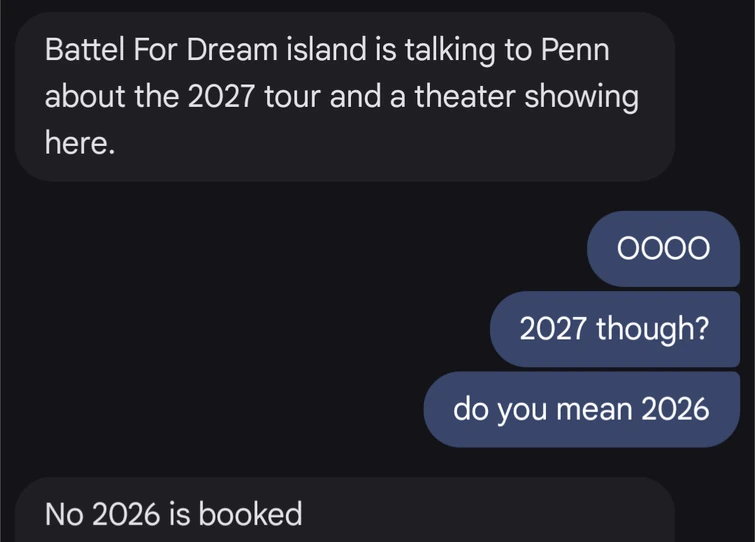Tap the "2027 though?" sent message
Image resolution: width=755 pixels, height=542 pixels.
(x=613, y=329)
